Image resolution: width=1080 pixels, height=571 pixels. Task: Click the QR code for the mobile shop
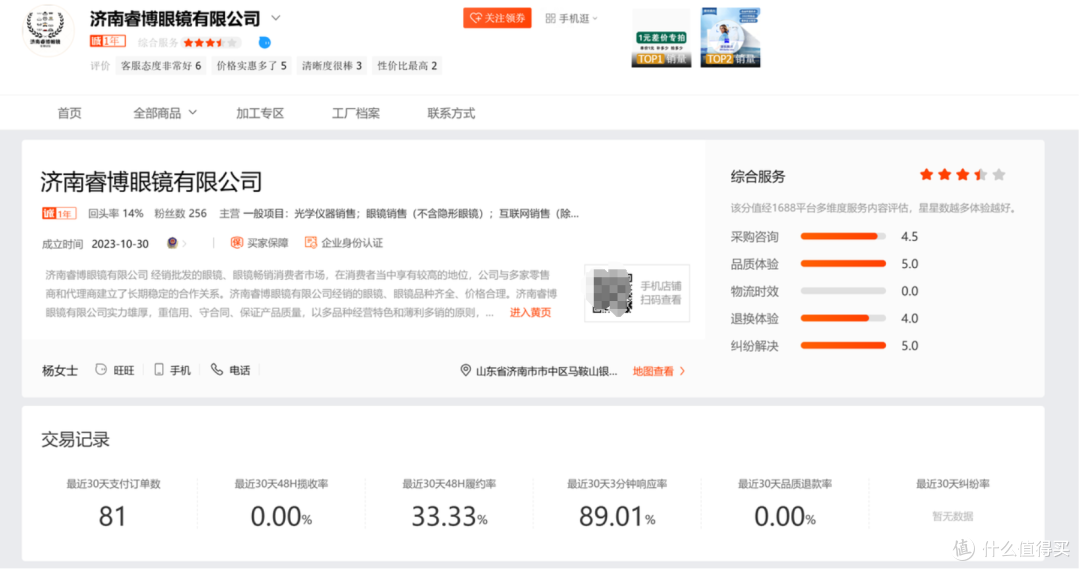612,293
